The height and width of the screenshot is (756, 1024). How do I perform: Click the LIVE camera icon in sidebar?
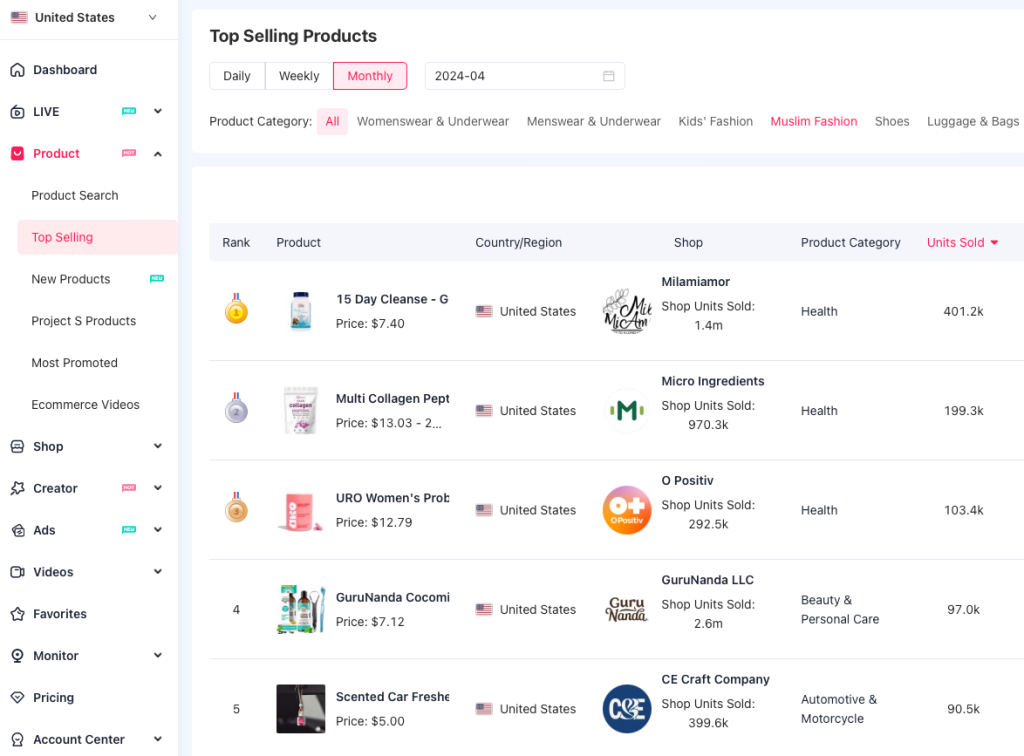(x=17, y=112)
